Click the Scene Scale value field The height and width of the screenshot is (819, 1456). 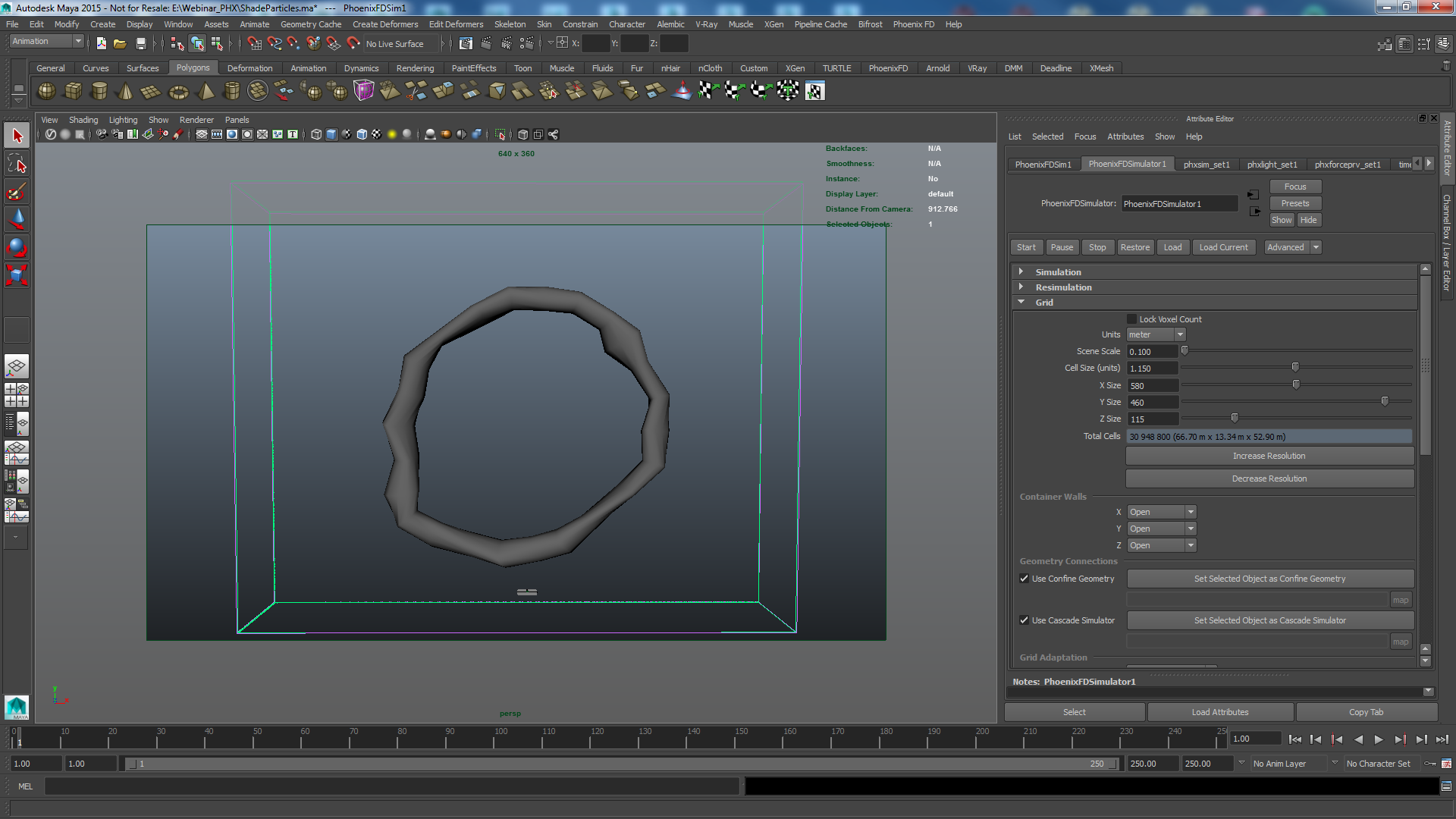1152,352
